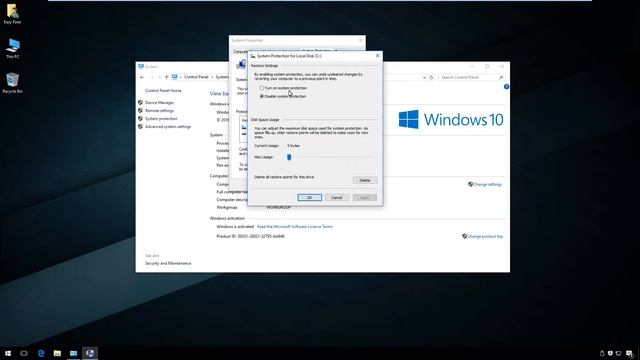Confirm dialog with OK button
The height and width of the screenshot is (360, 640).
pos(309,198)
